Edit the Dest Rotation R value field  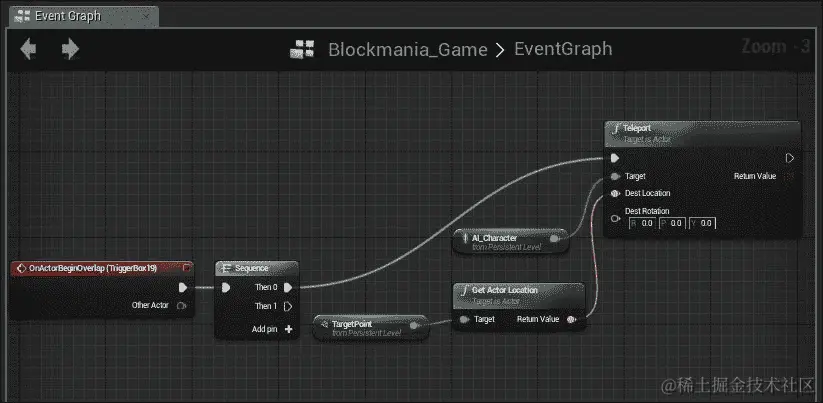click(641, 223)
